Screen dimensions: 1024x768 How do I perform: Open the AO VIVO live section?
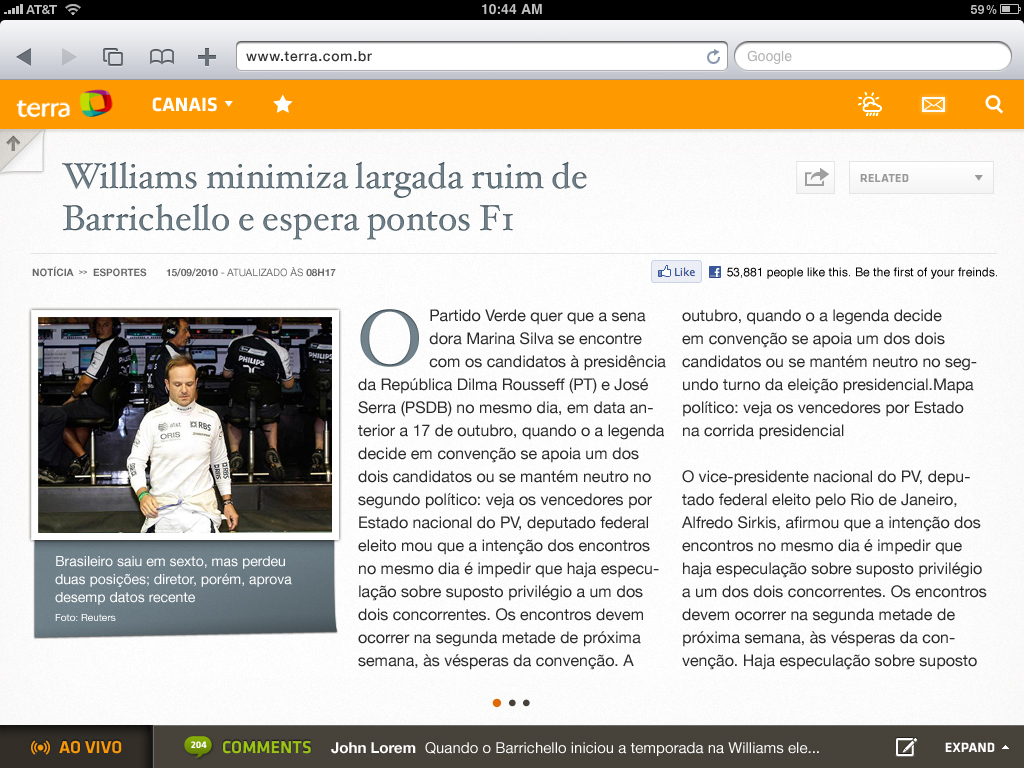(x=77, y=747)
